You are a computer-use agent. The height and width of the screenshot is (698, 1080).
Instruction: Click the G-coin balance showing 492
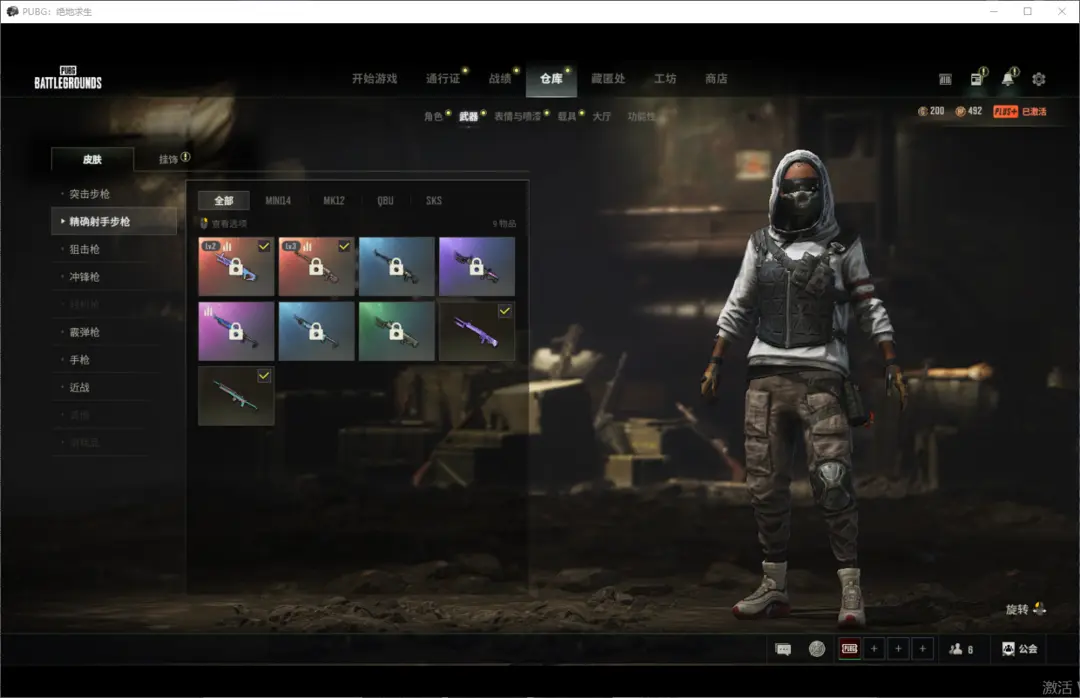click(x=968, y=111)
